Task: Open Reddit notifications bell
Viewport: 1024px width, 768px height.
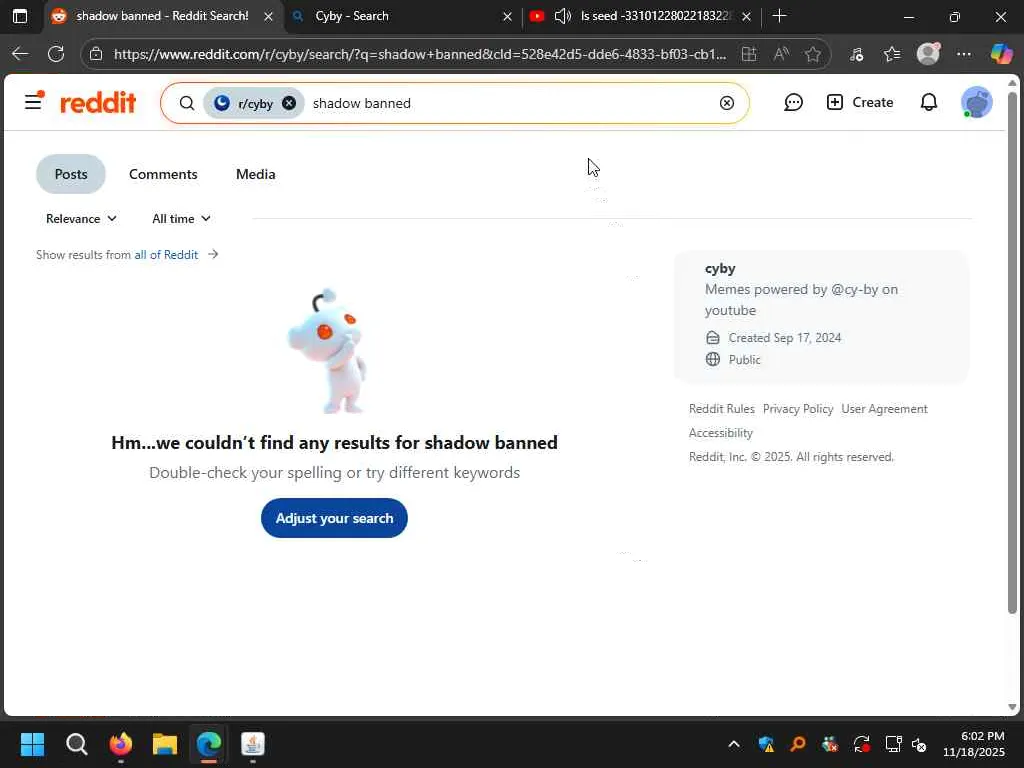Action: (x=929, y=103)
